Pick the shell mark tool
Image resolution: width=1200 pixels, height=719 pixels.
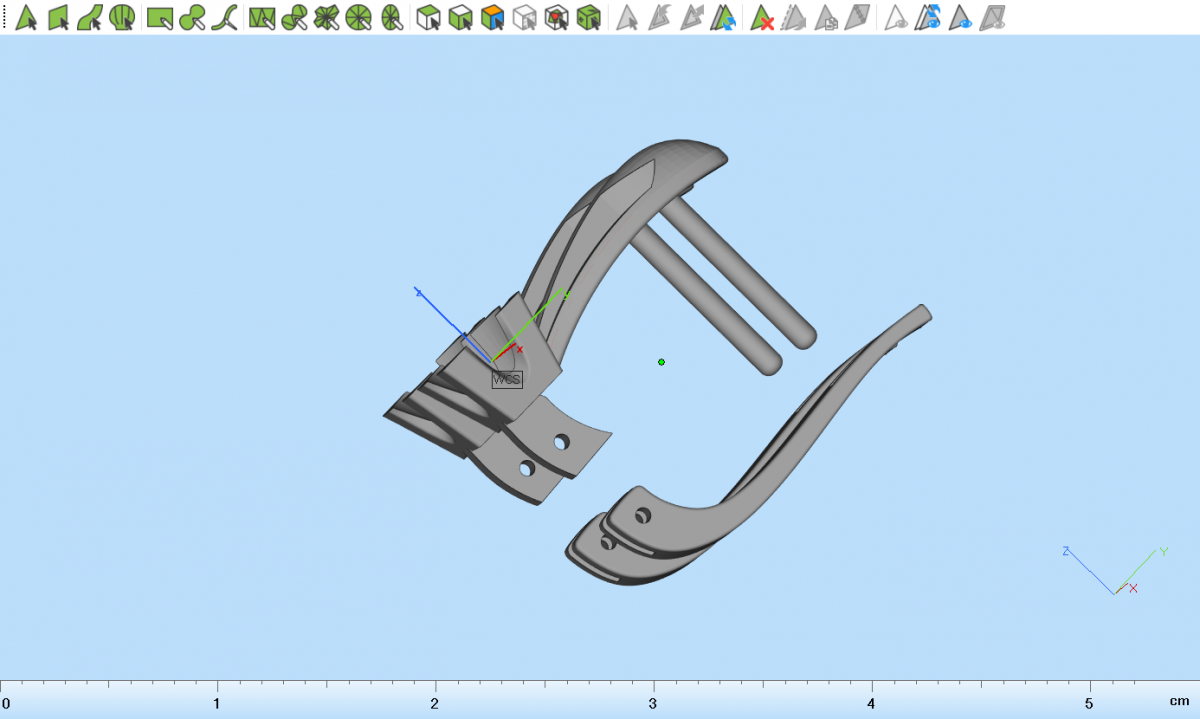(122, 17)
